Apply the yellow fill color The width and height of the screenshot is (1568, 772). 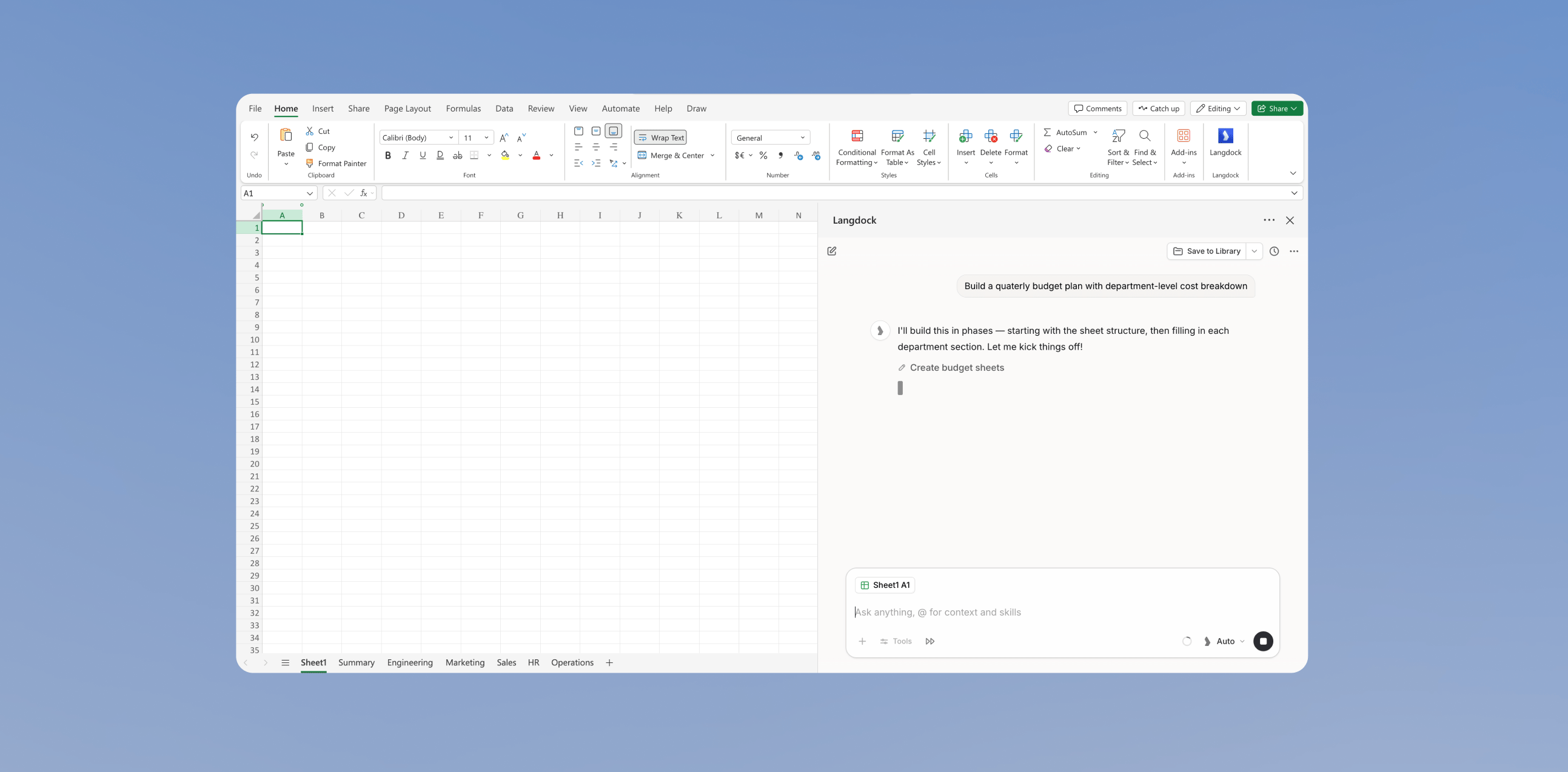[x=505, y=156]
